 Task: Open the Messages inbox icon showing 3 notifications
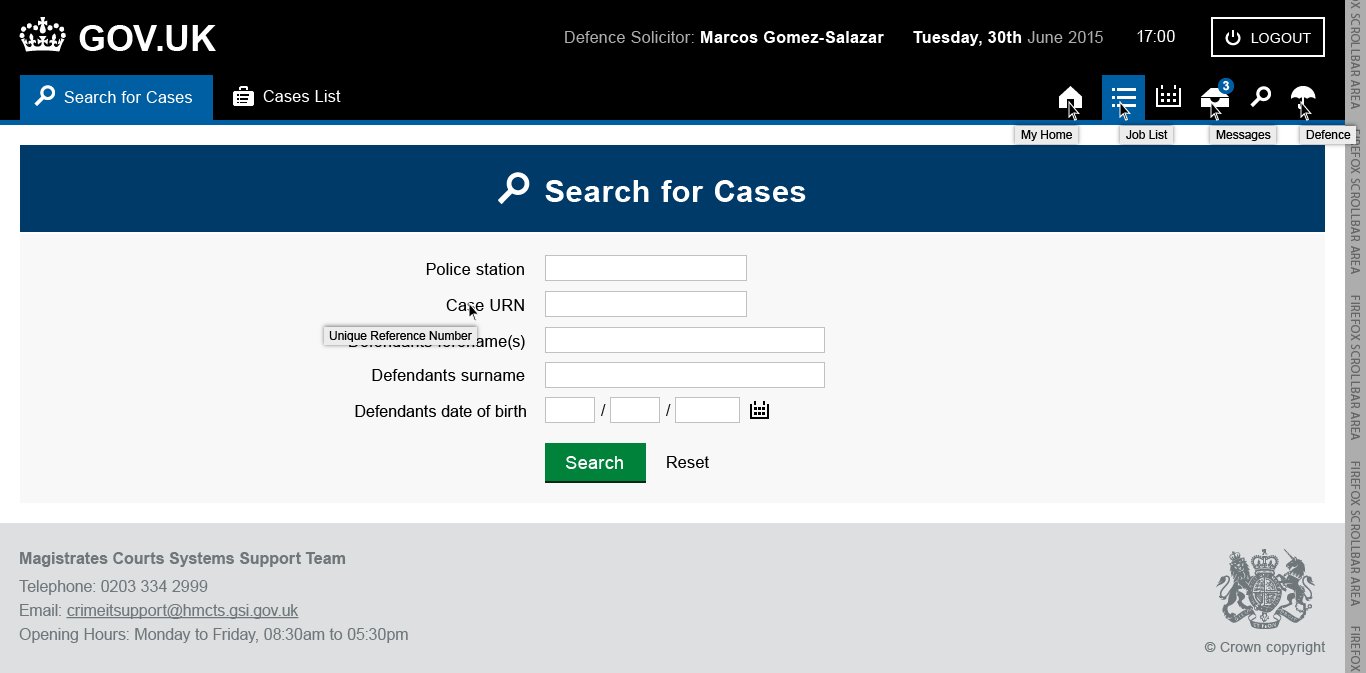pyautogui.click(x=1213, y=99)
